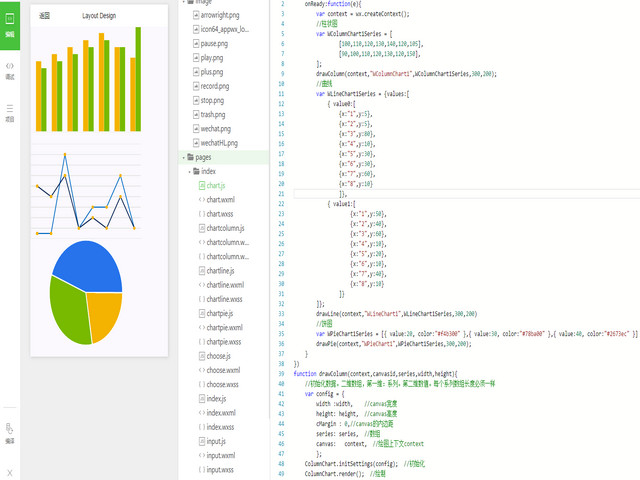
Task: Select play.png in file tree
Action: click(208, 58)
